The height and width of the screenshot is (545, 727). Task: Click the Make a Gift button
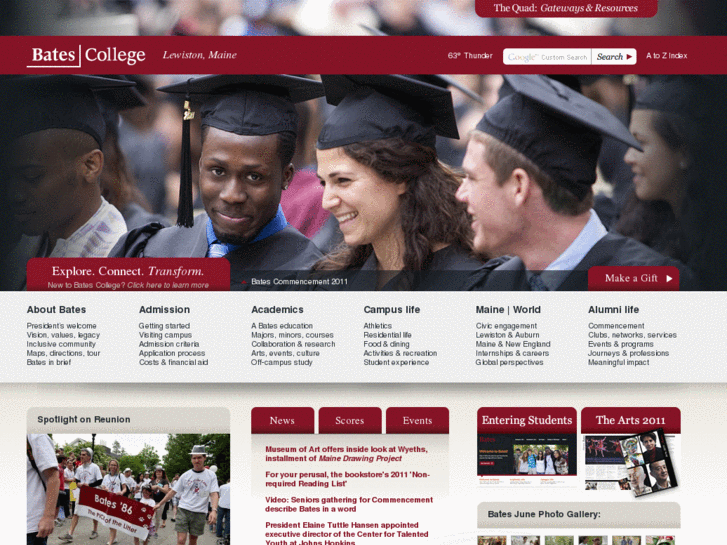point(633,278)
